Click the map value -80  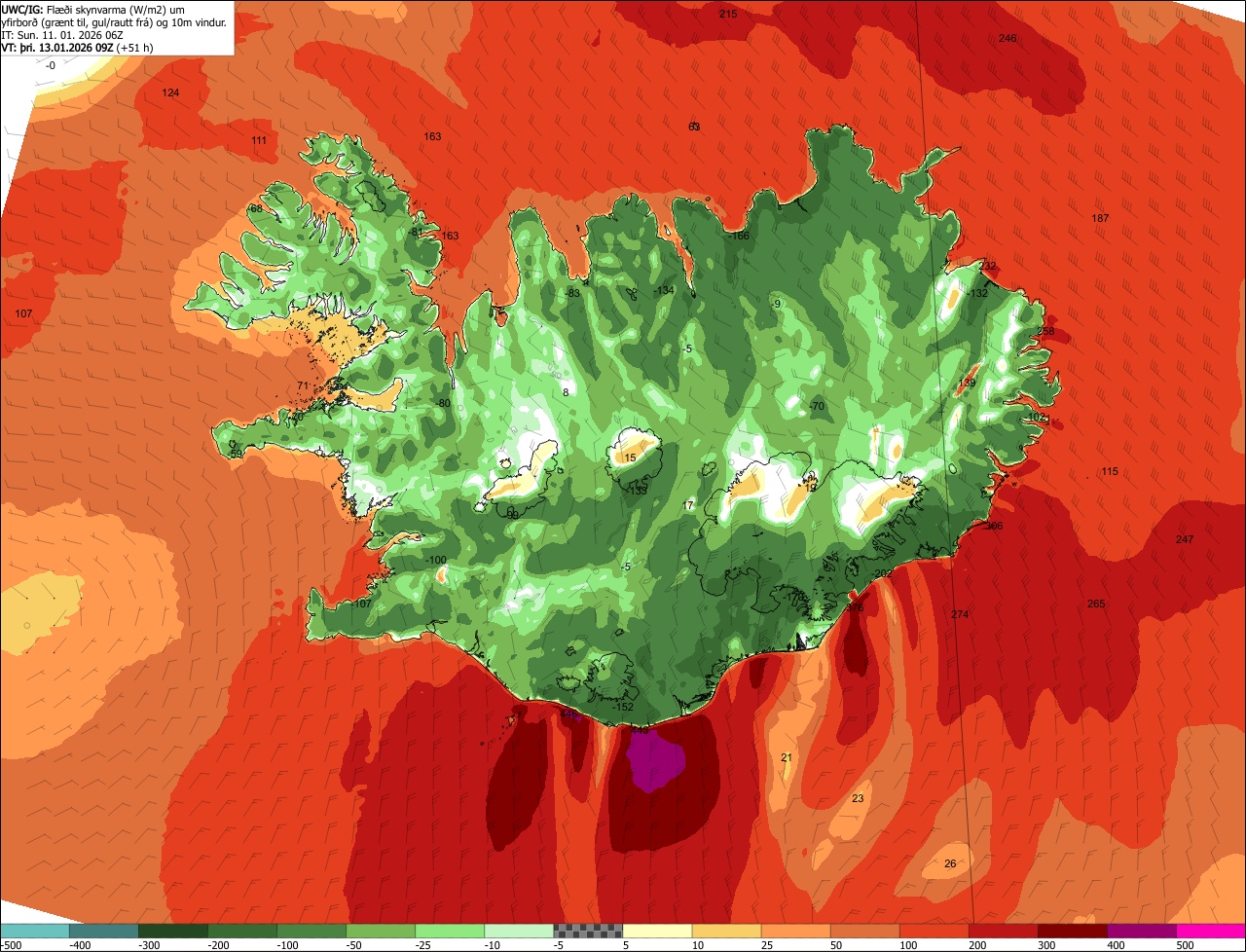pyautogui.click(x=443, y=404)
